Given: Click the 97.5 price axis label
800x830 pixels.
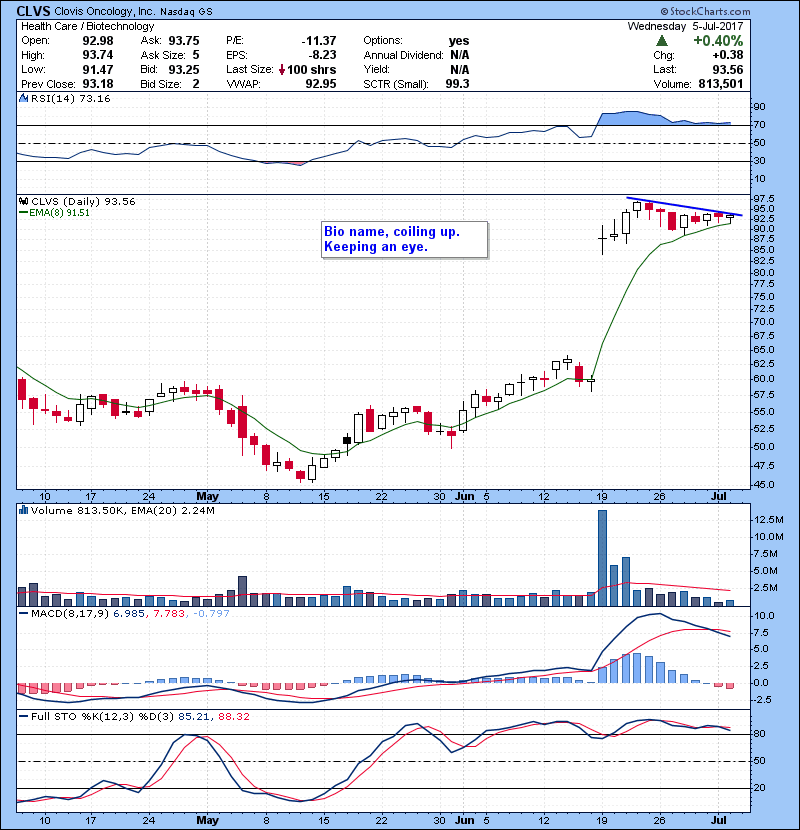Looking at the screenshot, I should (x=763, y=199).
